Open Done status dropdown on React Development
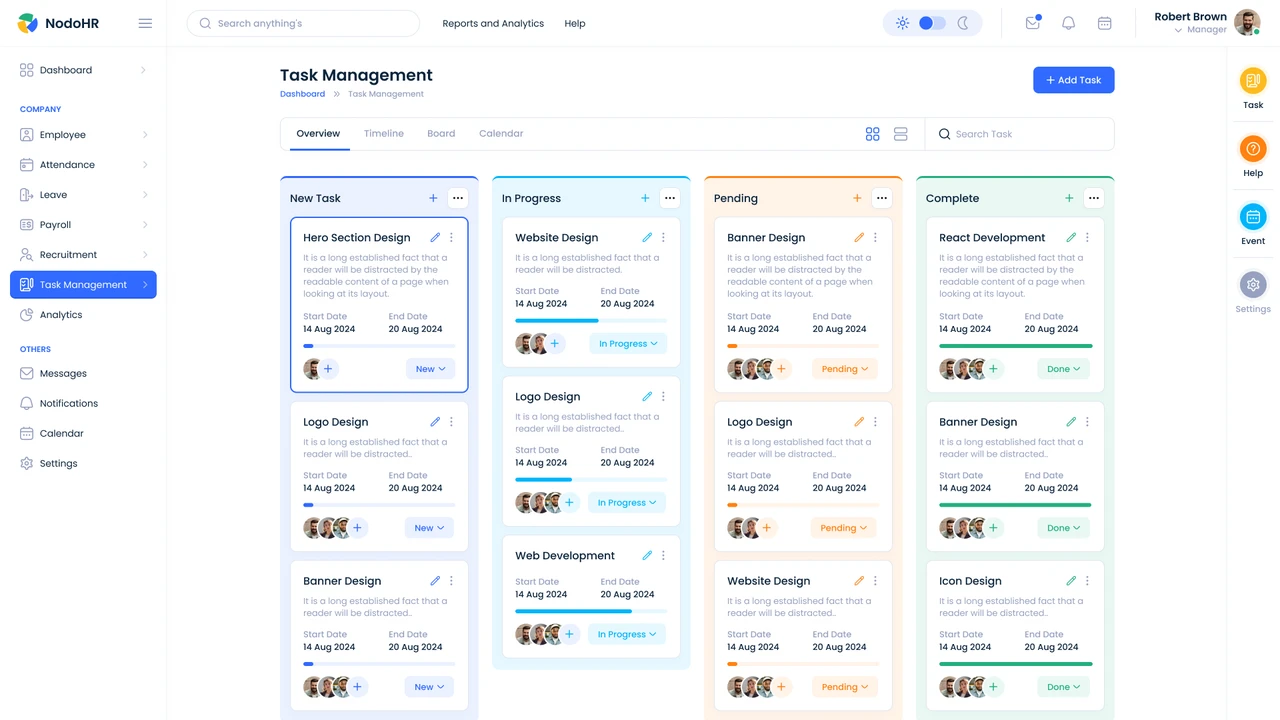1280x720 pixels. [x=1064, y=369]
